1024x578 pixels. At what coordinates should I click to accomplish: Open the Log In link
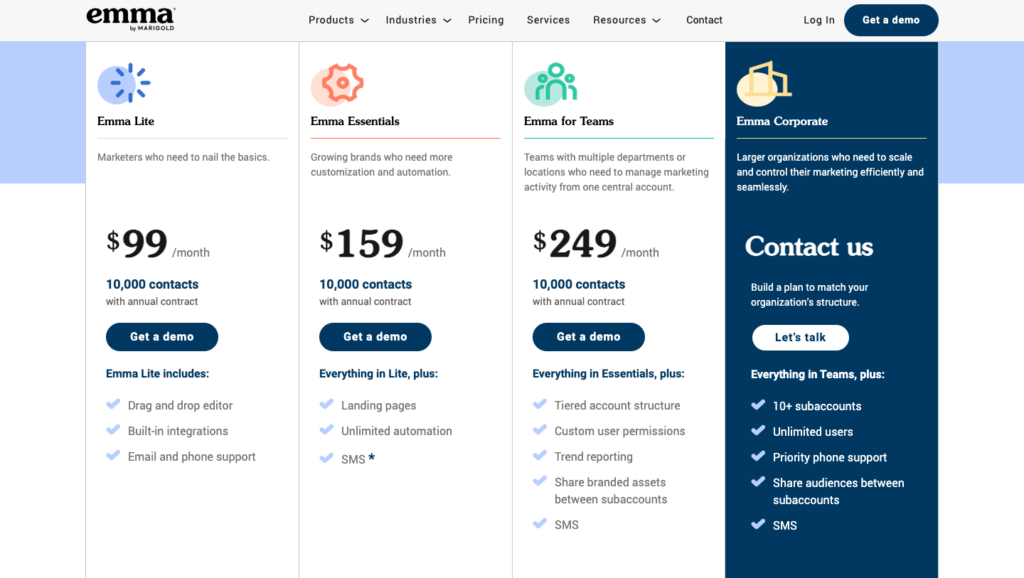pyautogui.click(x=819, y=20)
